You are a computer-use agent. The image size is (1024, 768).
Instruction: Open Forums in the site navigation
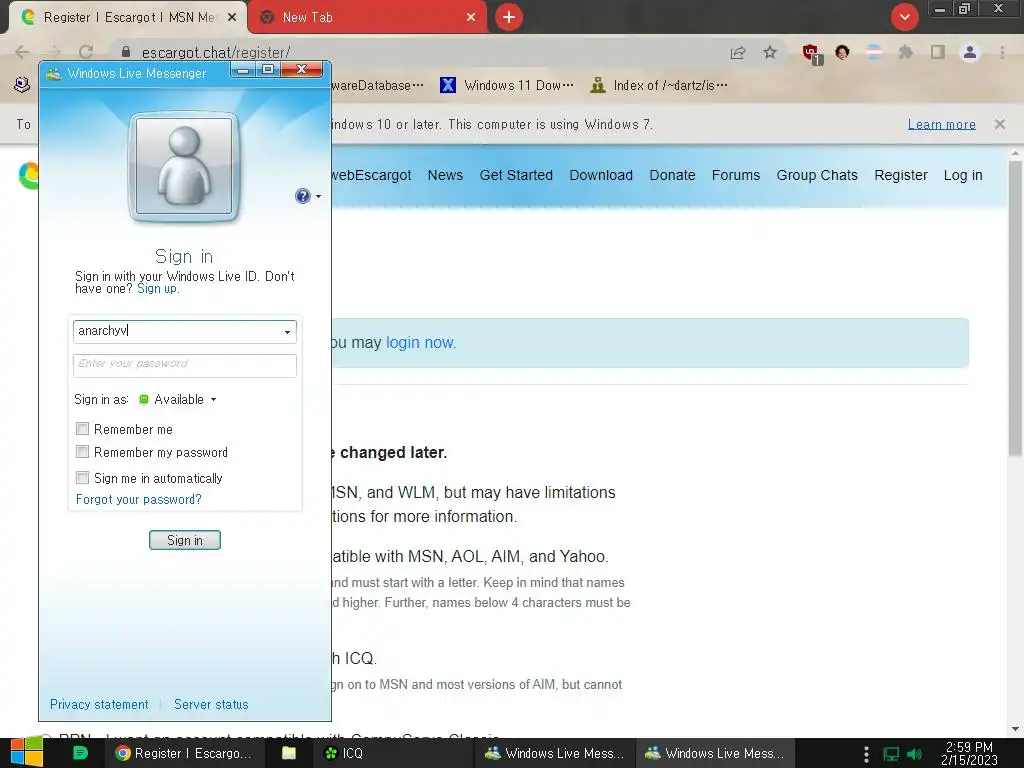coord(736,175)
